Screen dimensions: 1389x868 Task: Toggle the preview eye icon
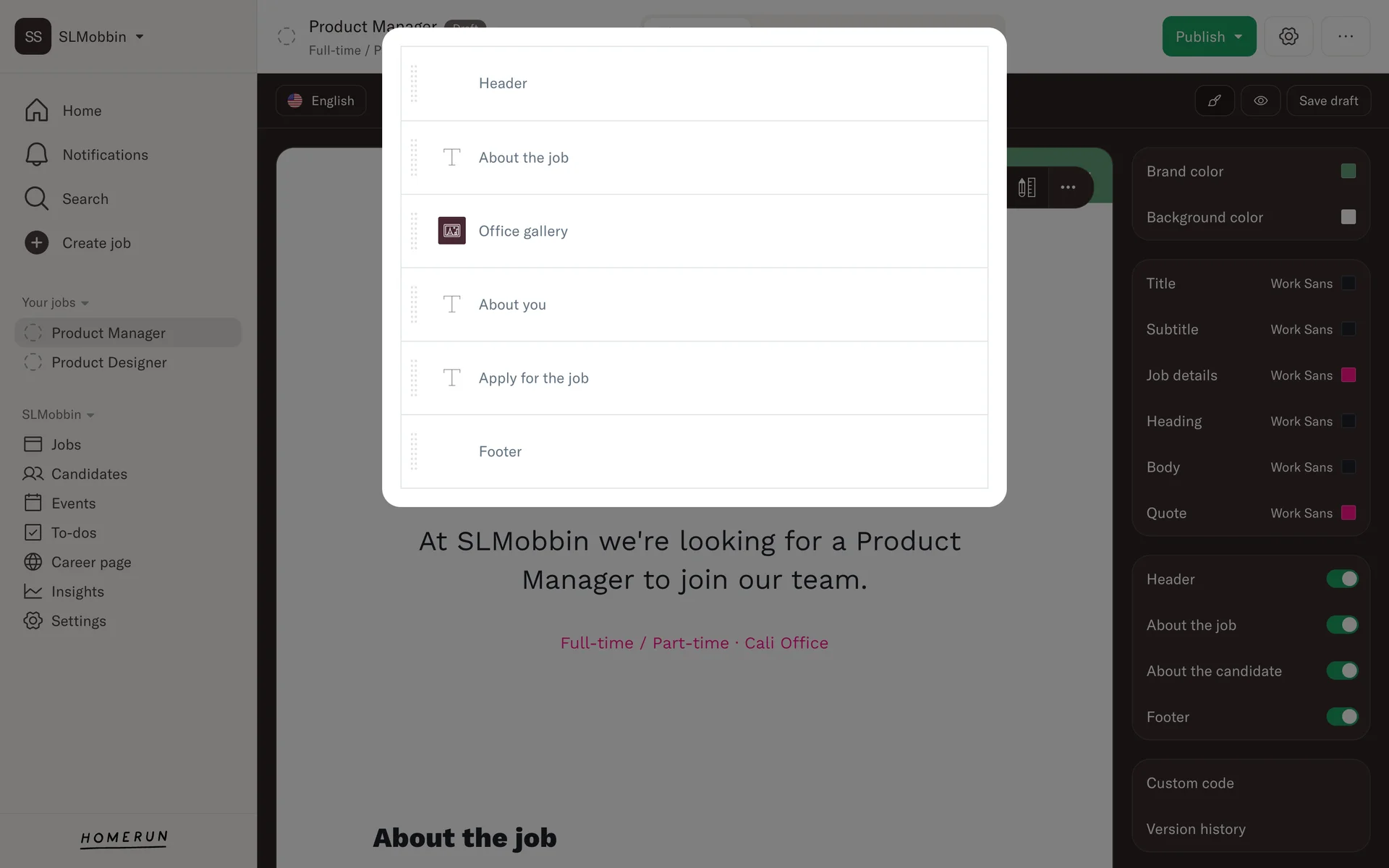point(1260,101)
